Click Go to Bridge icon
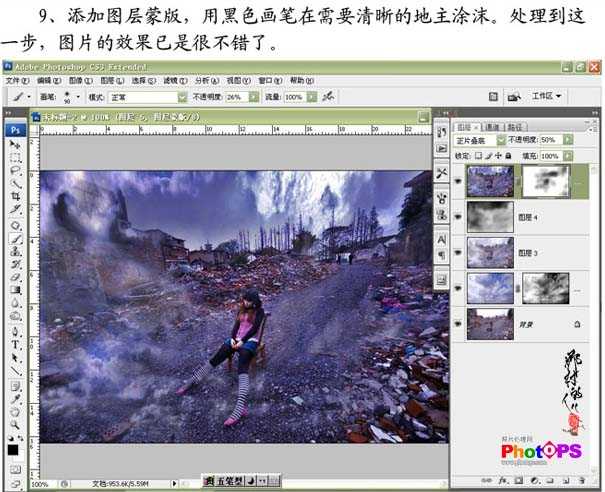This screenshot has width=605, height=492. [514, 96]
